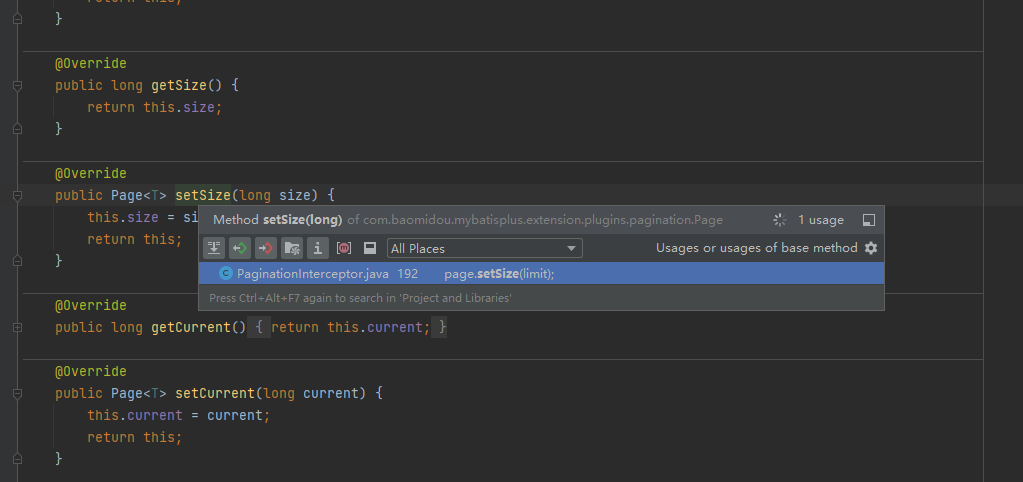Viewport: 1023px width, 482px height.
Task: Click 'return this.size;' statement
Action: click(155, 107)
